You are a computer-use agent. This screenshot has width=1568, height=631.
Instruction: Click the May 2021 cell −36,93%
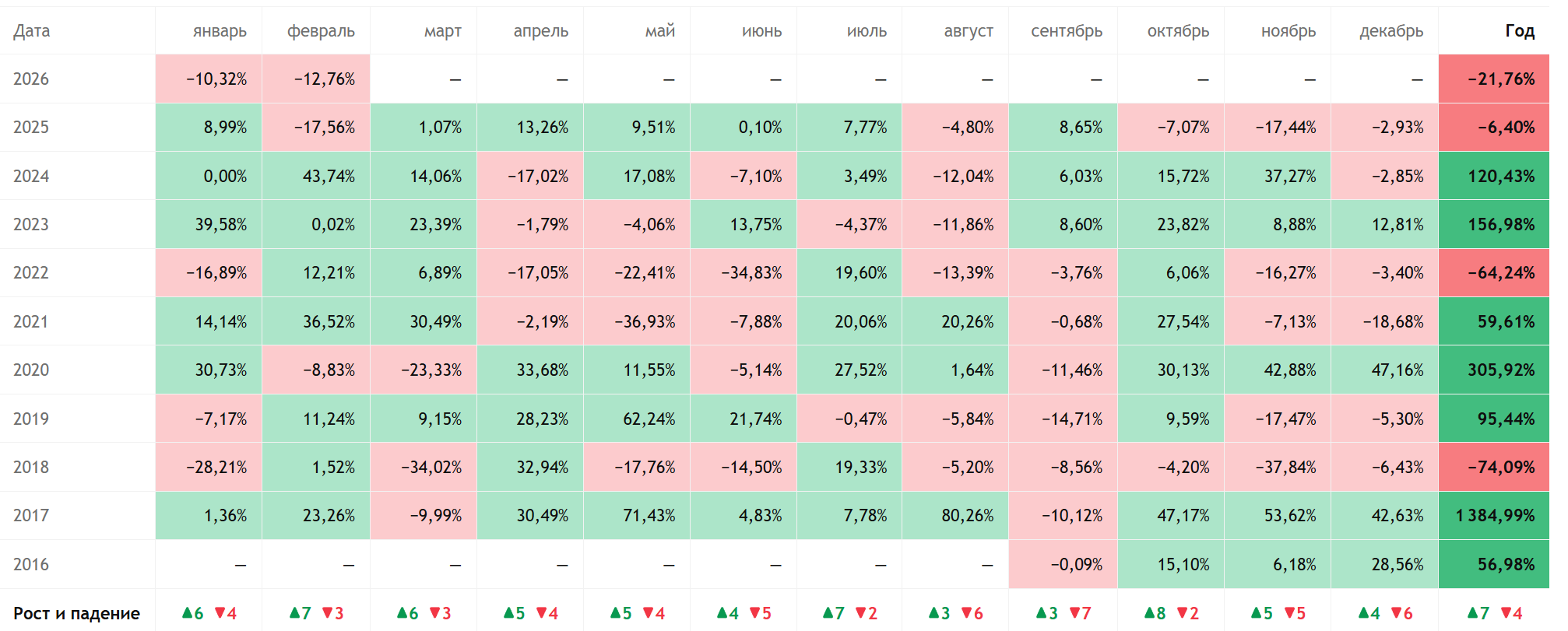(645, 322)
